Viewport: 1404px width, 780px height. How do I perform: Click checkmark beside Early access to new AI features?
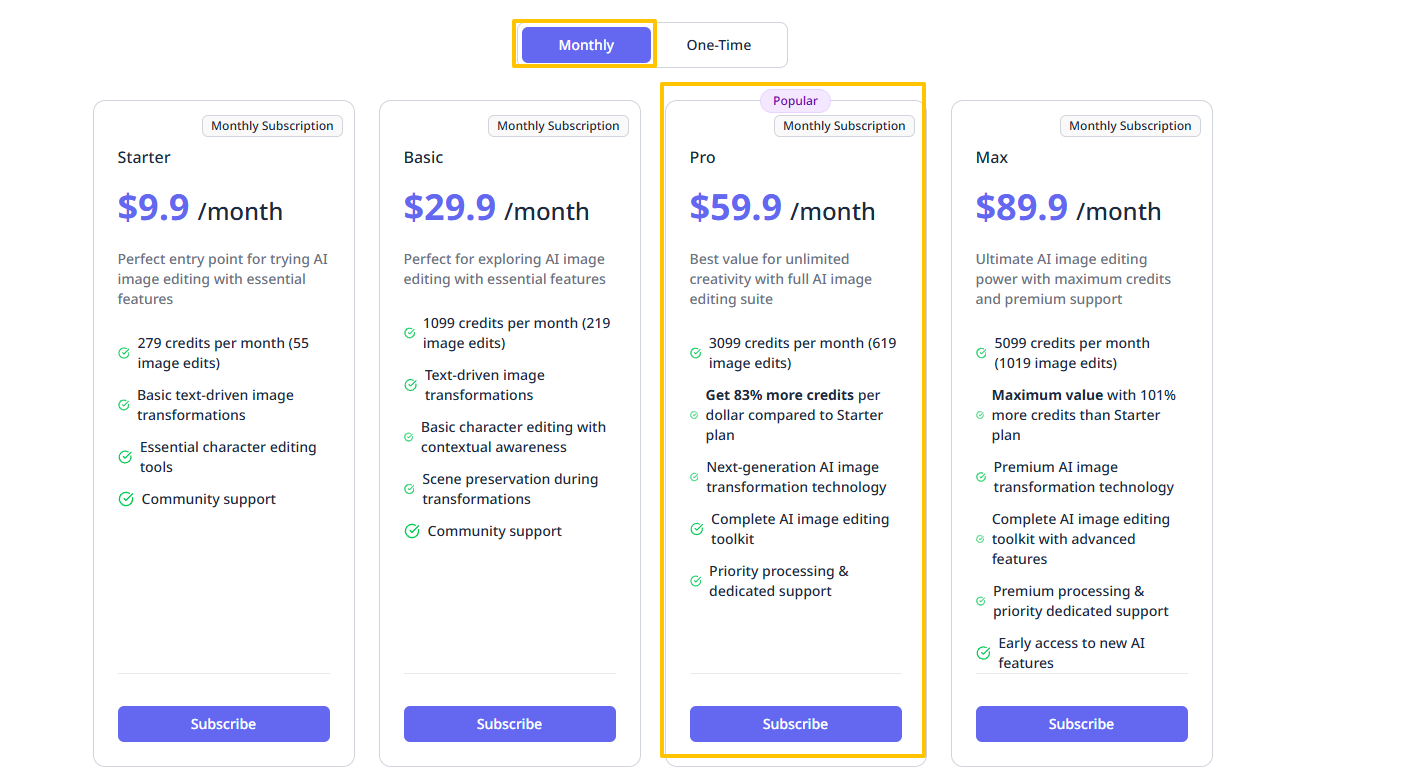coord(984,653)
